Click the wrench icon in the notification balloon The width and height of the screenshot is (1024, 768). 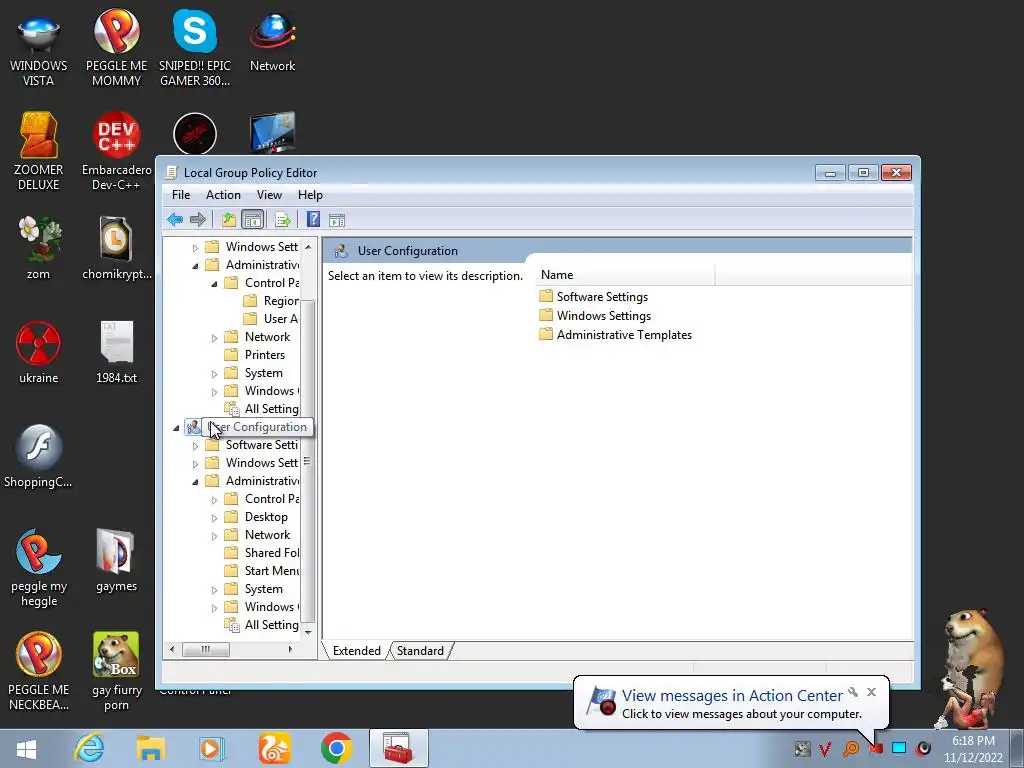(853, 692)
